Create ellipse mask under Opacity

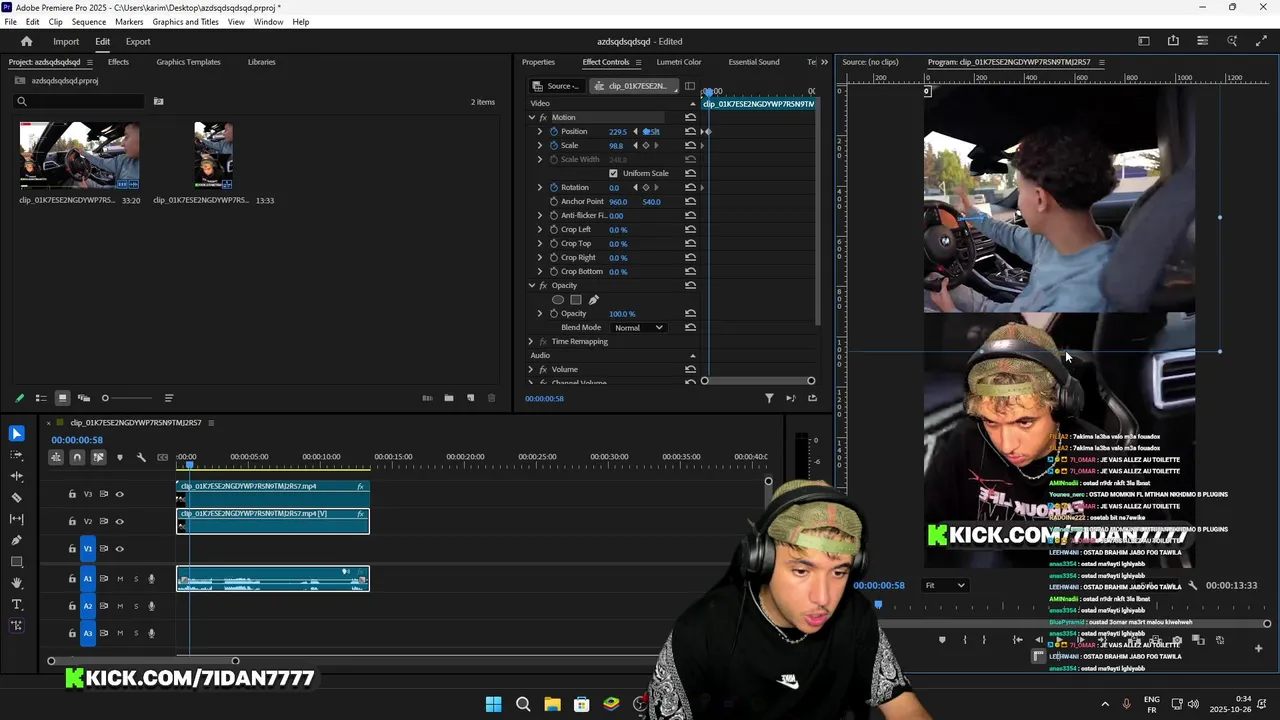click(558, 300)
